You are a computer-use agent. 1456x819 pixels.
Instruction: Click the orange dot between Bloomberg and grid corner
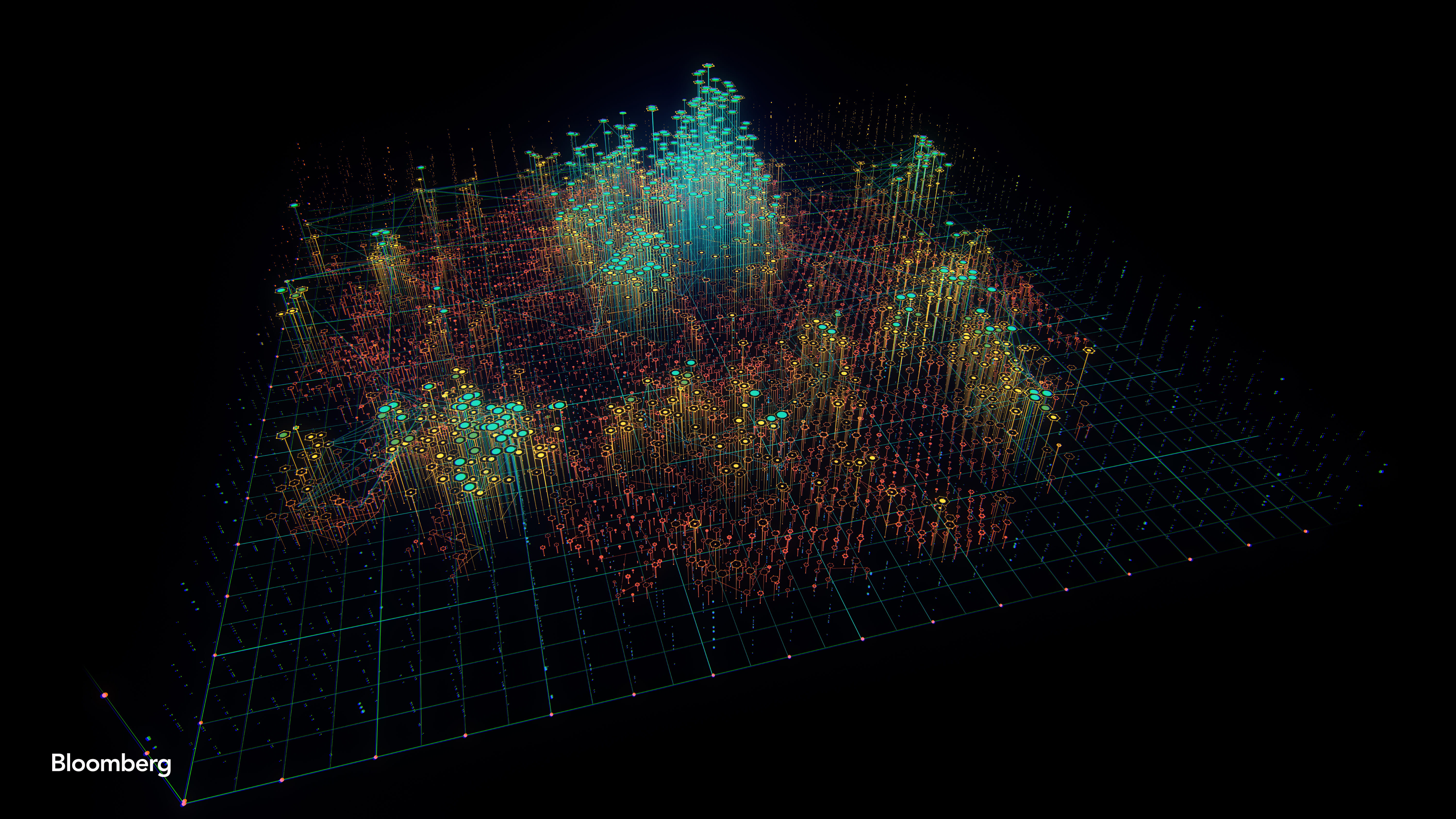pos(147,753)
